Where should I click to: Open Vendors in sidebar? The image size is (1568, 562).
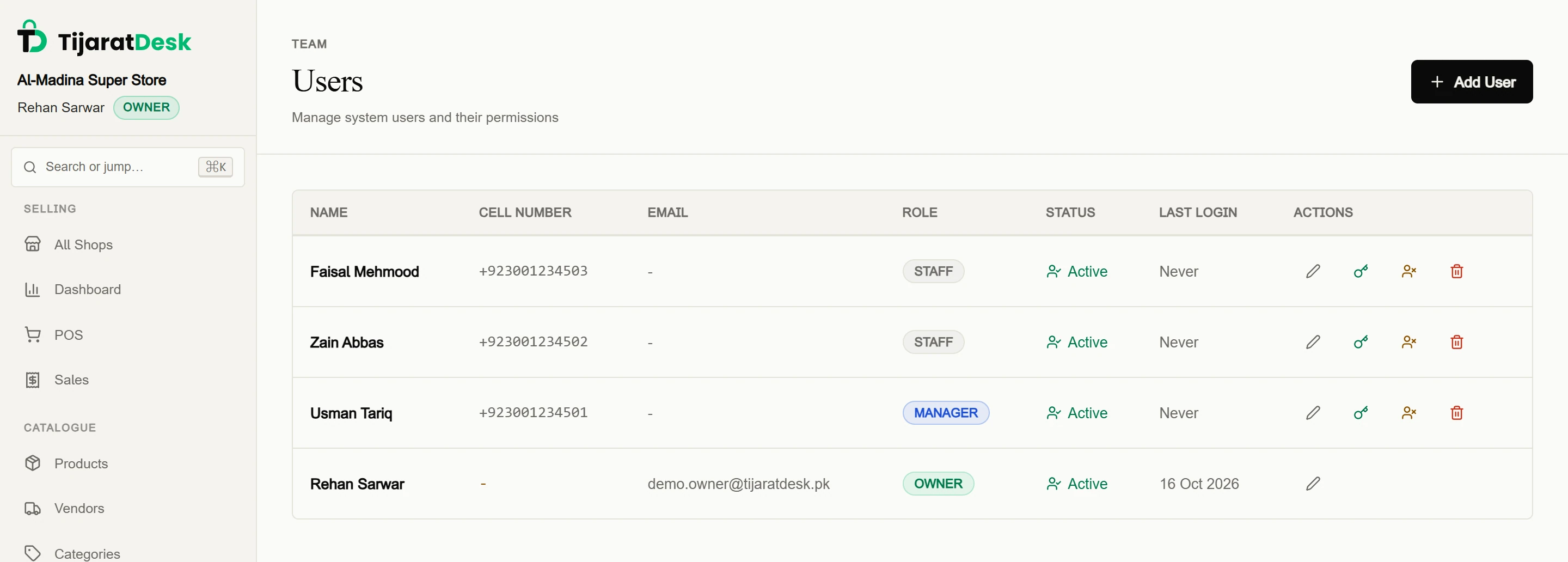[x=128, y=508]
